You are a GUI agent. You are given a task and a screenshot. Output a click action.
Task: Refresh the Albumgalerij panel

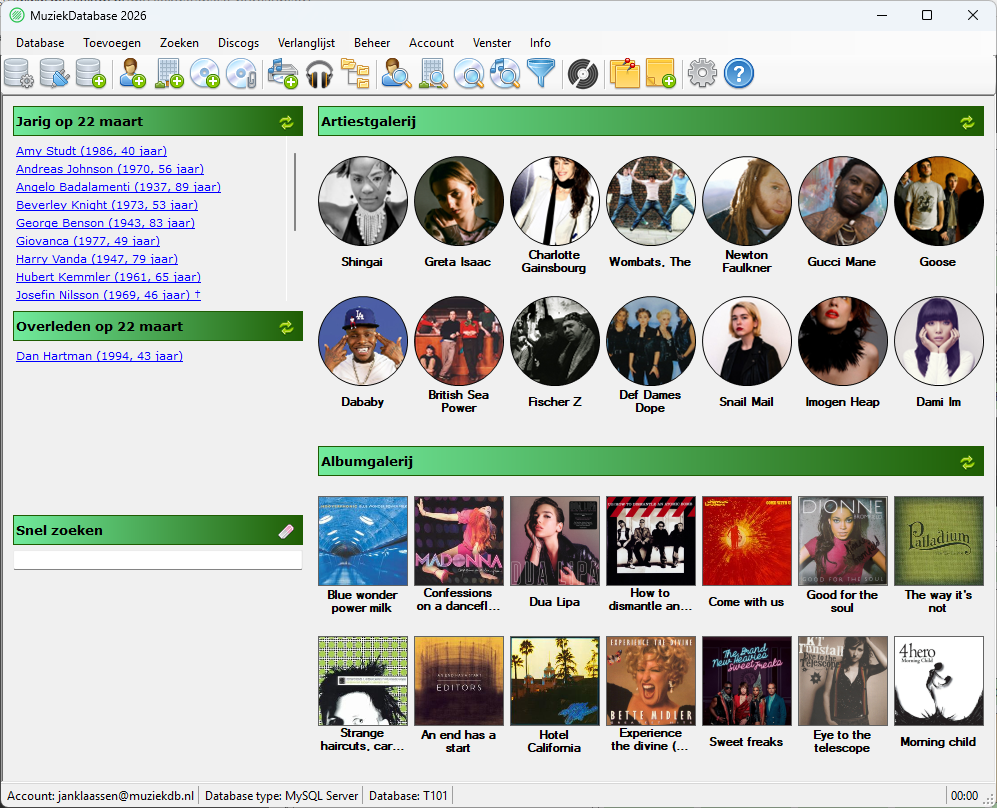(x=967, y=462)
